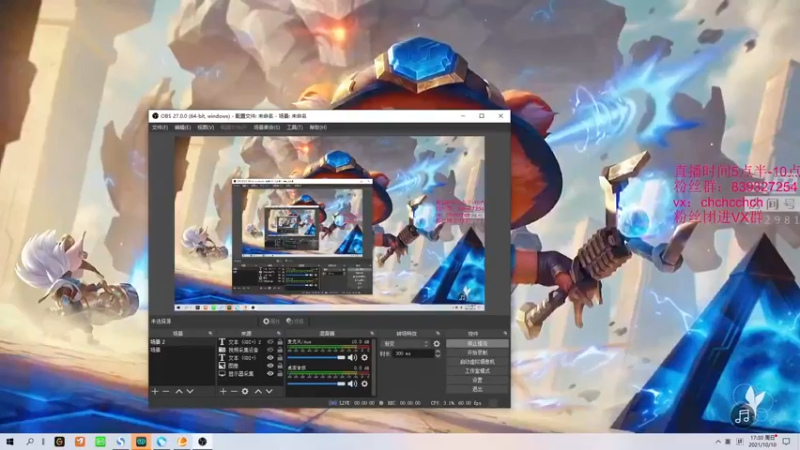800x450 pixels.
Task: Click the mixer panel vertical scrollbar
Action: pos(374,367)
